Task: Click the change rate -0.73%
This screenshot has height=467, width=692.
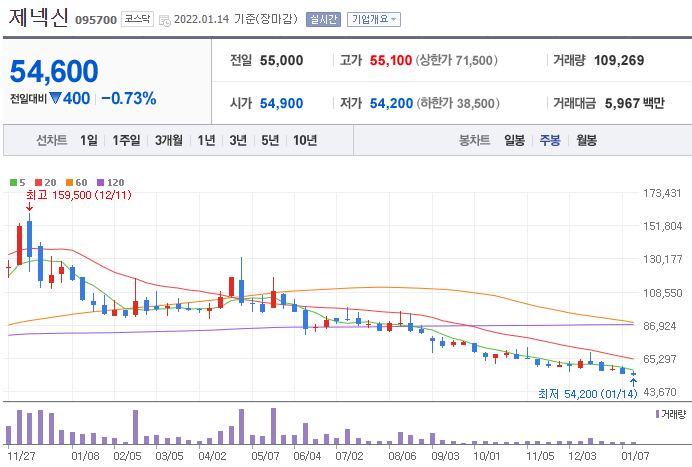Action: (x=128, y=98)
